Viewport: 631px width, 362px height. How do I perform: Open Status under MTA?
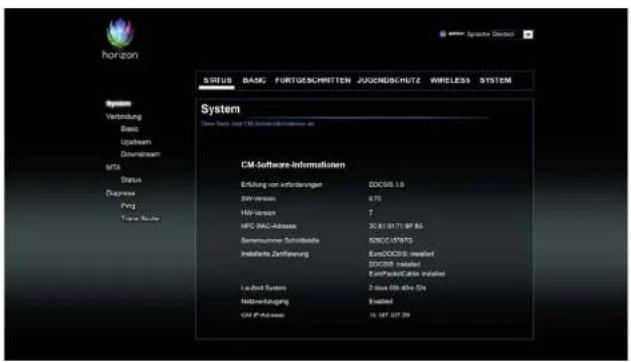131,180
